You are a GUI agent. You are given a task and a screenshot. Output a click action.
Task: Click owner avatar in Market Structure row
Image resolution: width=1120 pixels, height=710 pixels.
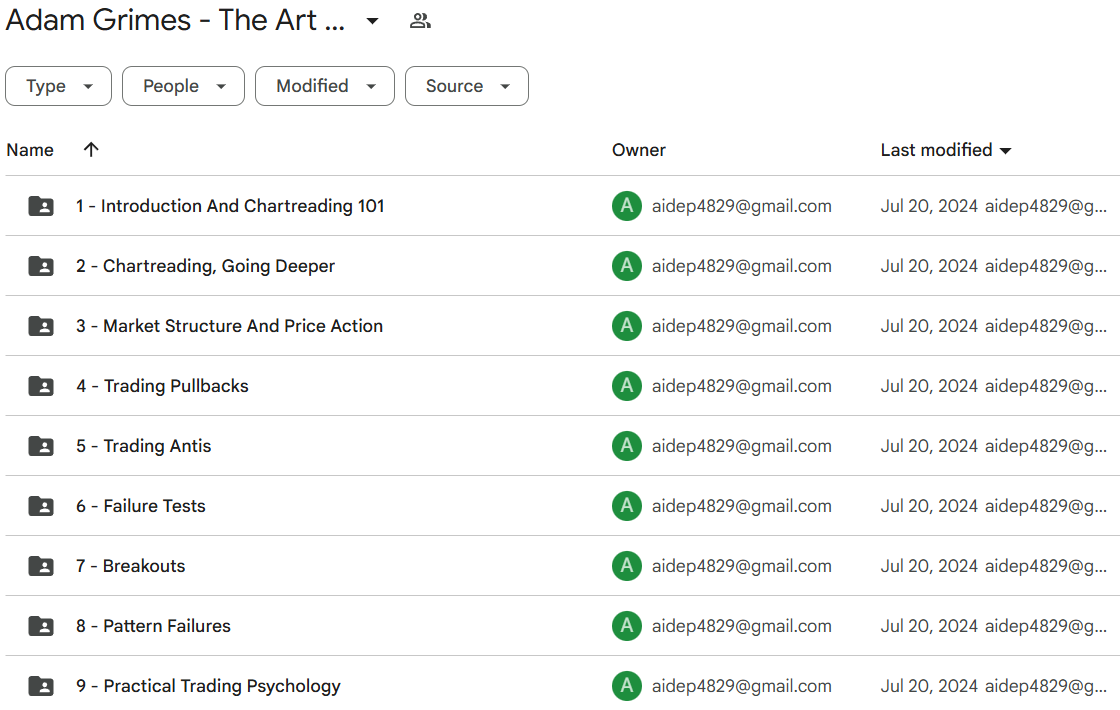626,326
